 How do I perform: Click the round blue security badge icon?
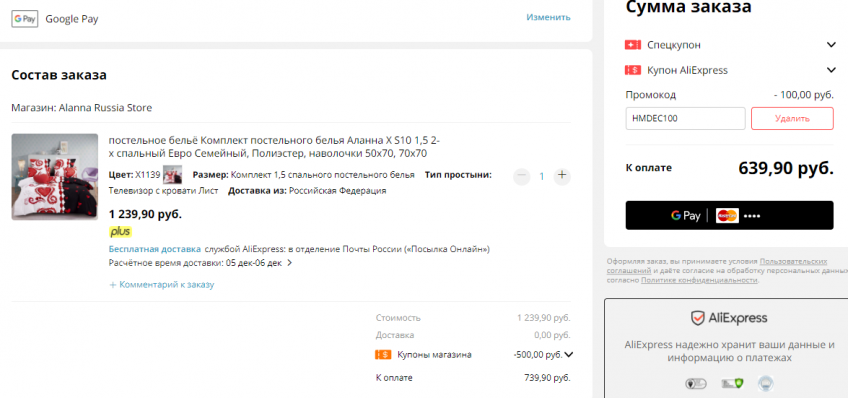pos(766,384)
